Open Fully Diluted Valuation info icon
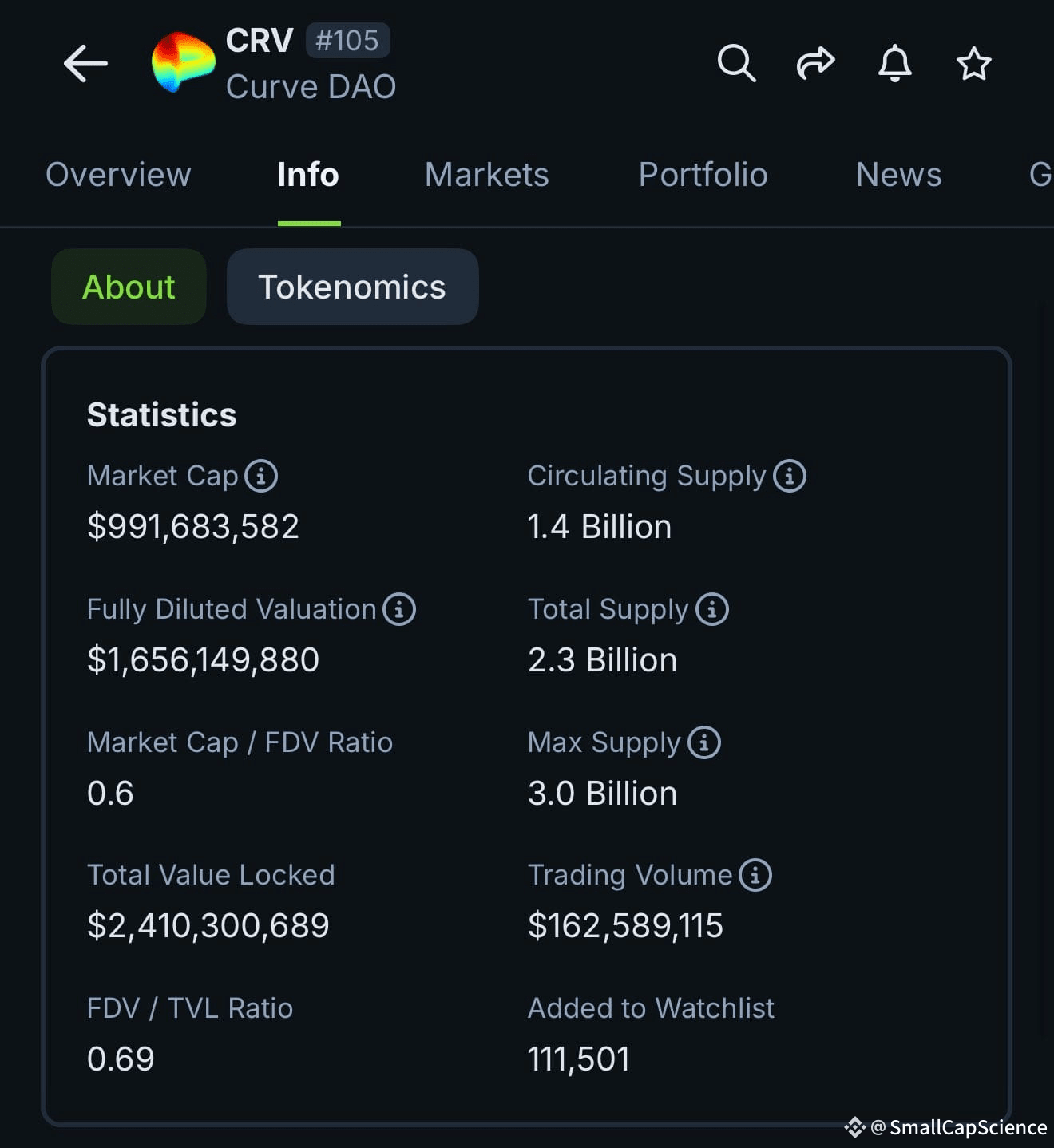Screen dimensions: 1054x1148 pos(399,609)
